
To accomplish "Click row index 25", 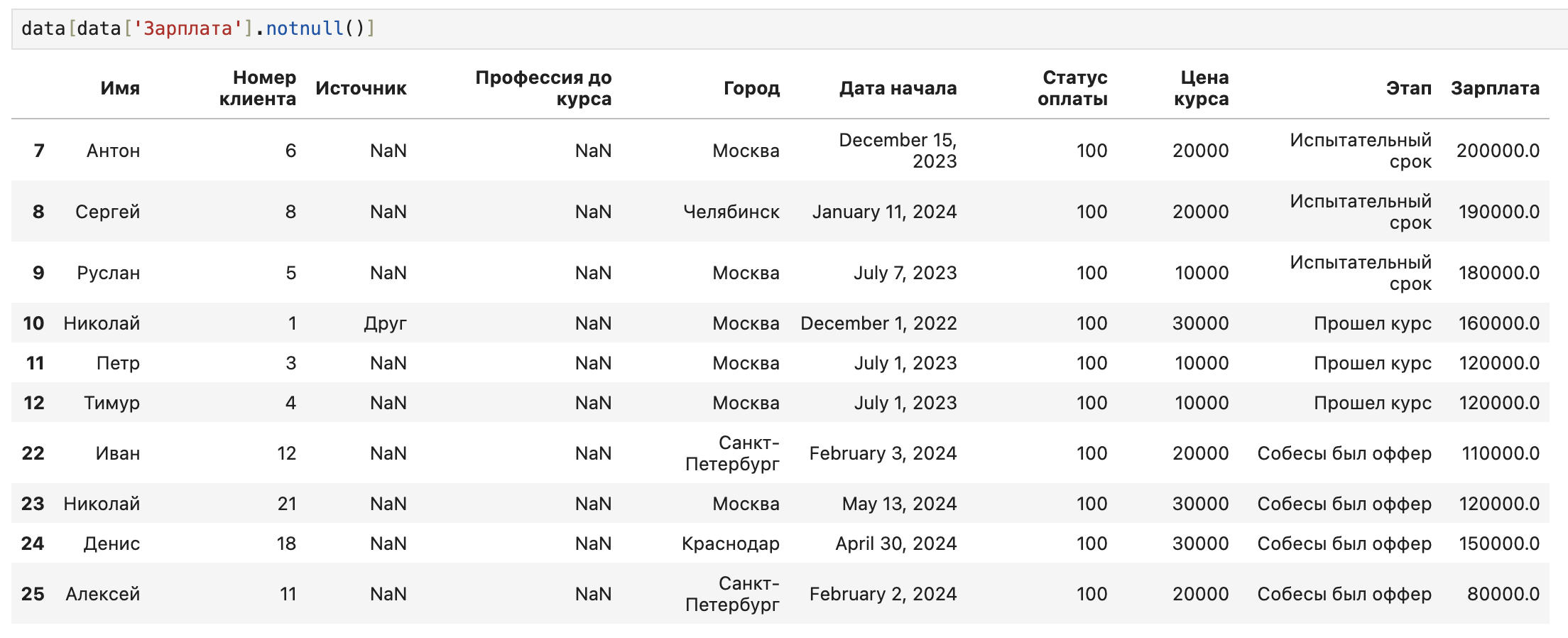I will pos(33,594).
